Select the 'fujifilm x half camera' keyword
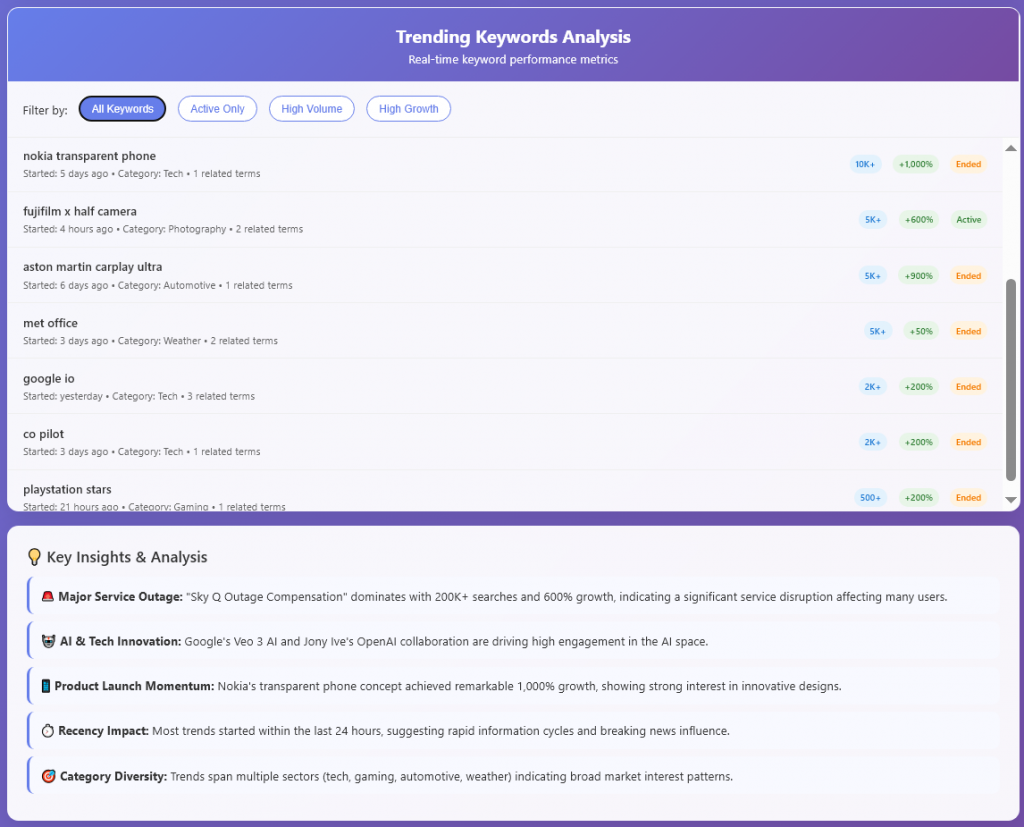Image resolution: width=1024 pixels, height=827 pixels. pyautogui.click(x=80, y=212)
